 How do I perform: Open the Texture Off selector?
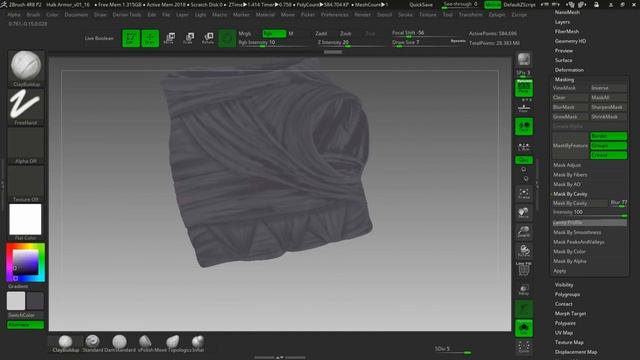point(26,184)
